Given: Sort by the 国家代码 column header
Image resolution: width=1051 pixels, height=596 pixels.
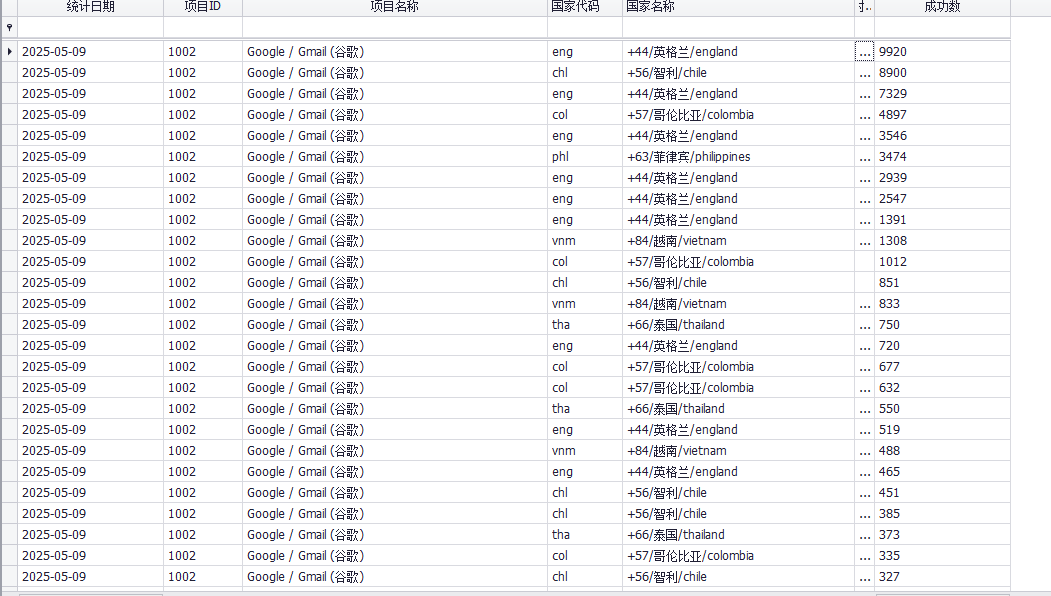Looking at the screenshot, I should pos(584,7).
